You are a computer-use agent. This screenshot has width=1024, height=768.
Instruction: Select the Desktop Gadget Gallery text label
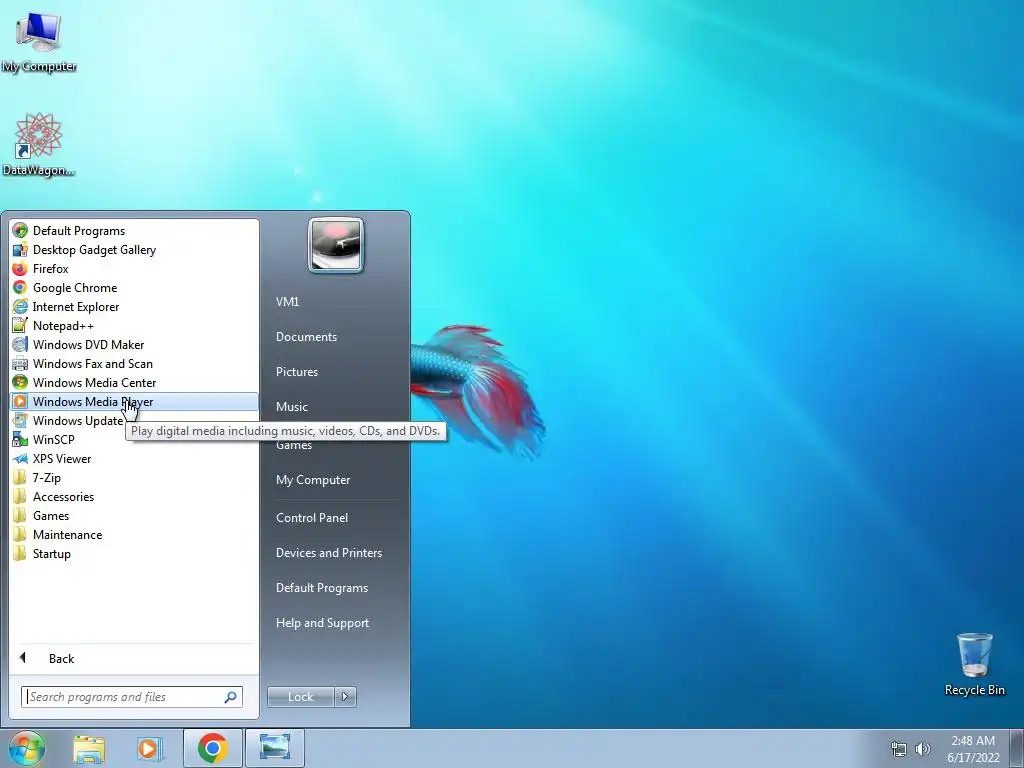tap(95, 249)
